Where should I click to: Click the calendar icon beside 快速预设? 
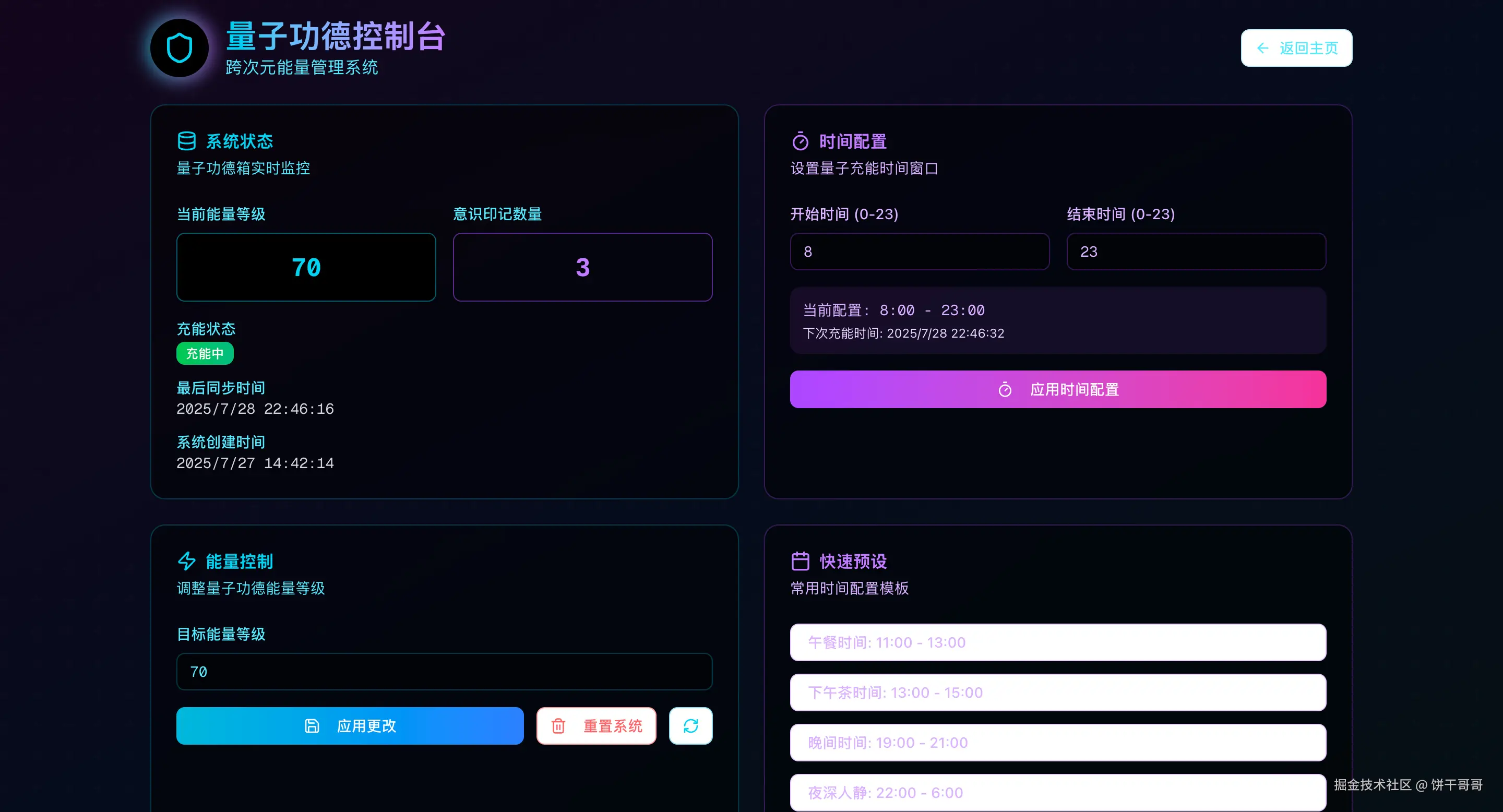click(x=800, y=561)
